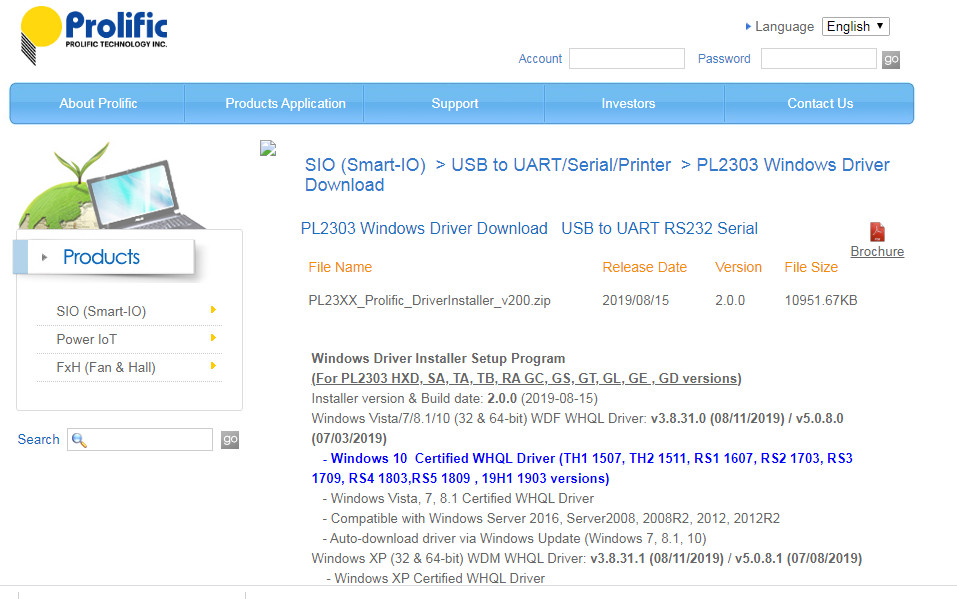Click the Version column header

click(739, 267)
